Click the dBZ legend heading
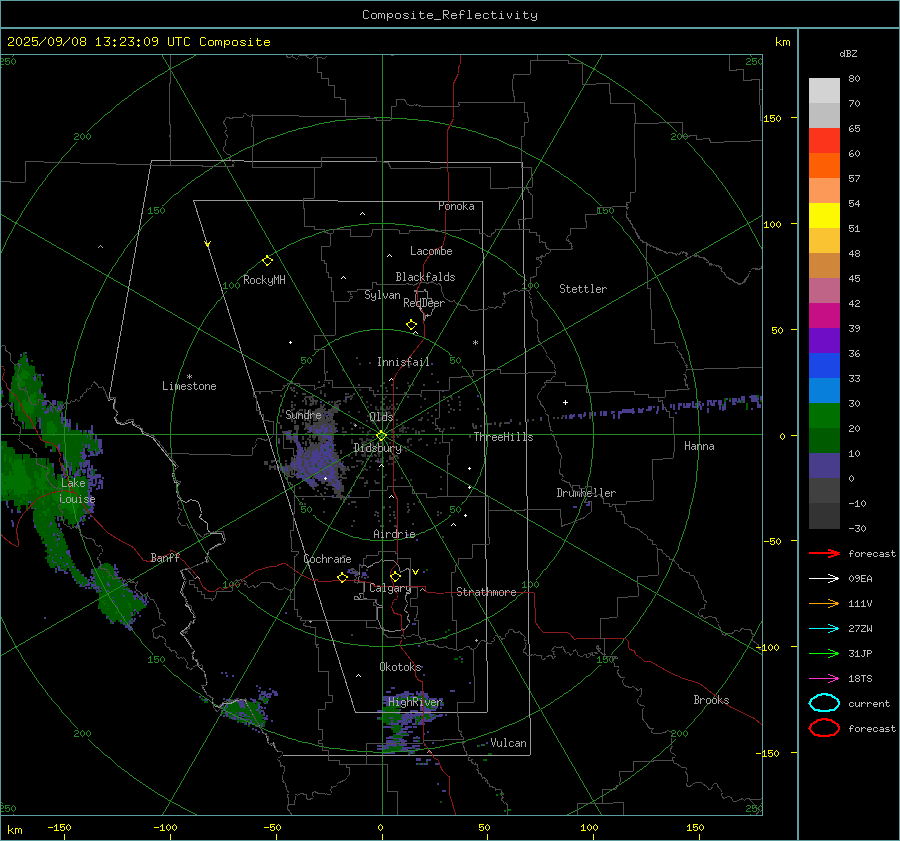This screenshot has height=841, width=900. point(848,53)
